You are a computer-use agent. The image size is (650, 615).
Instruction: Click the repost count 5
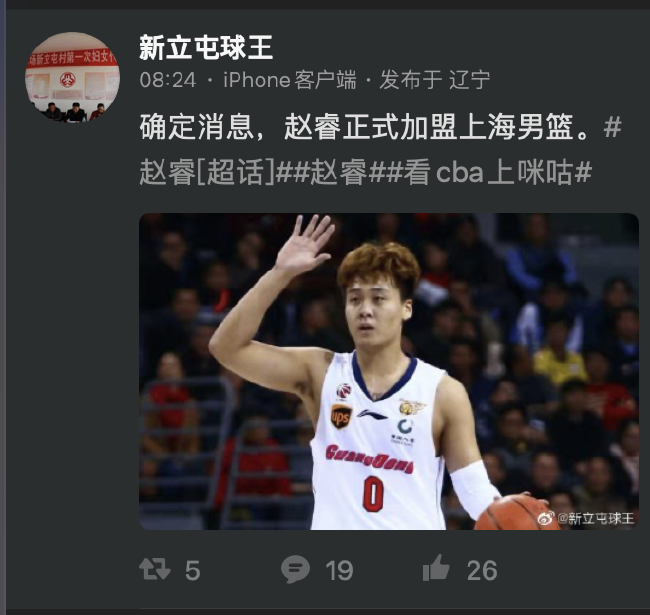[x=193, y=570]
